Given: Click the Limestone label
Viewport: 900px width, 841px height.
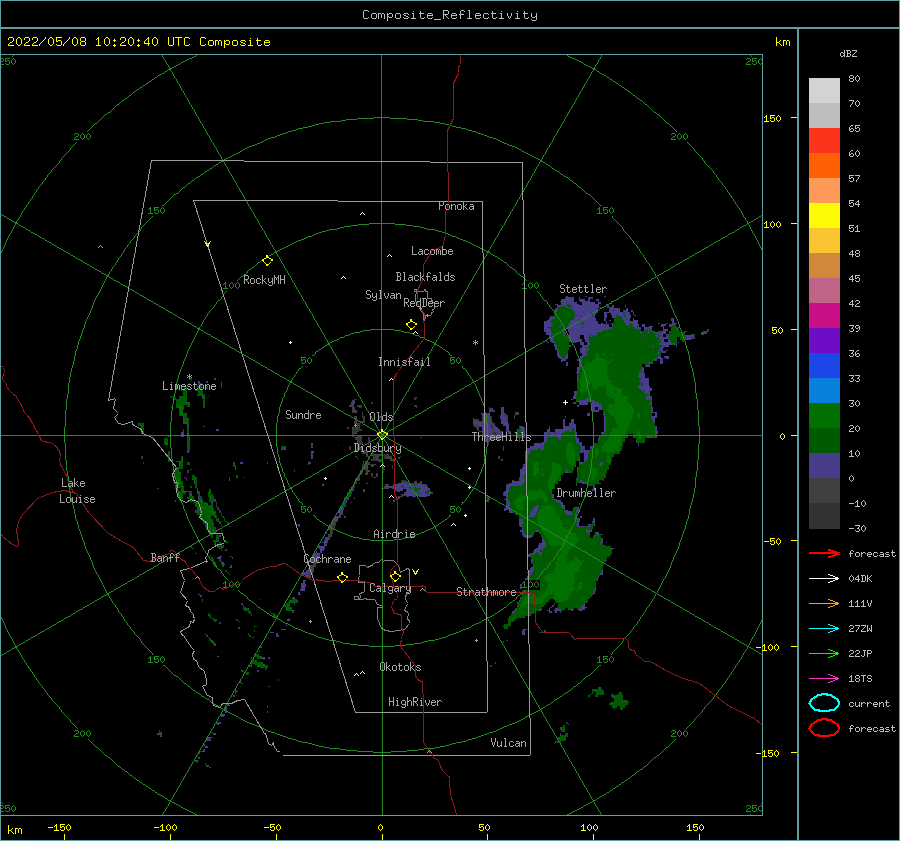Looking at the screenshot, I should (x=189, y=386).
